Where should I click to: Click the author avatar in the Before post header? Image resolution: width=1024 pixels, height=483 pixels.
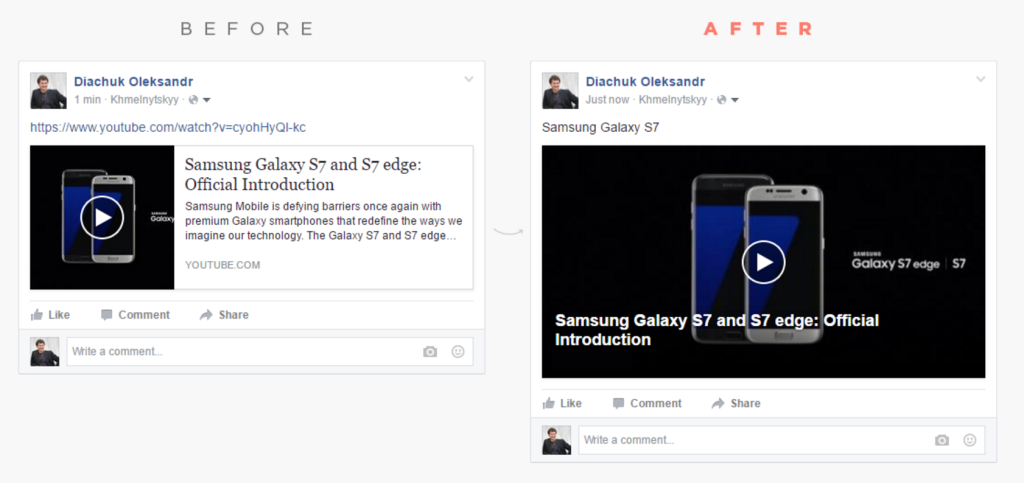click(48, 90)
